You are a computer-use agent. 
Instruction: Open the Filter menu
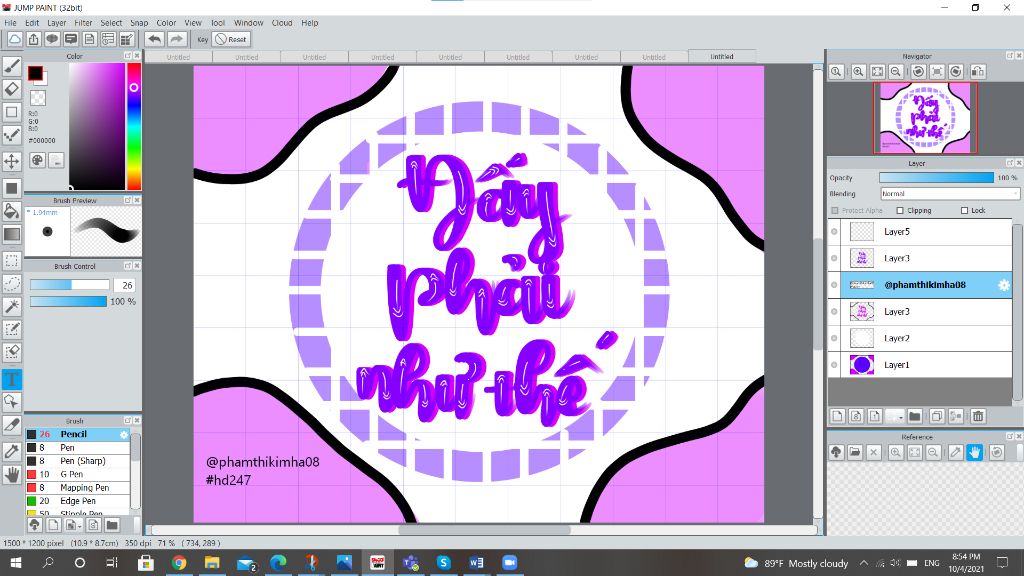point(83,23)
